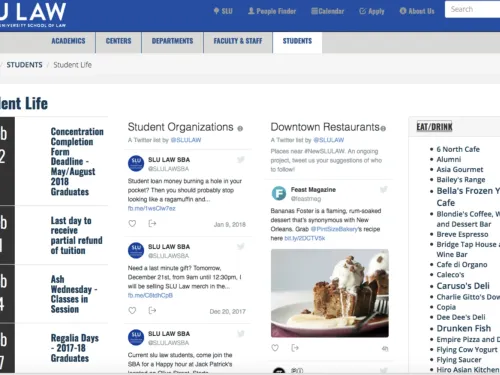Open Cafe di Organo link

tap(462, 265)
